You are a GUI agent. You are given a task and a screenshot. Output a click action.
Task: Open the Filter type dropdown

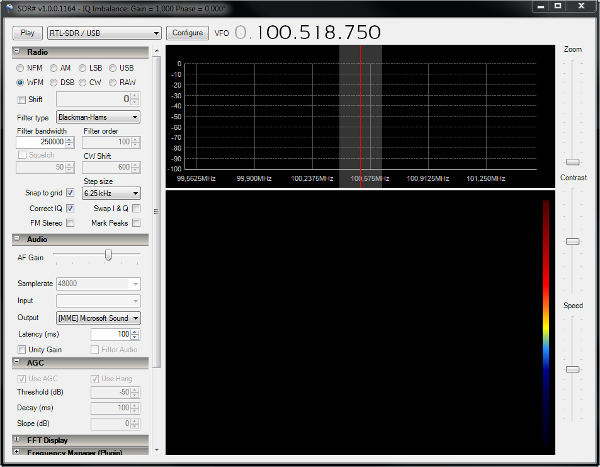click(98, 117)
